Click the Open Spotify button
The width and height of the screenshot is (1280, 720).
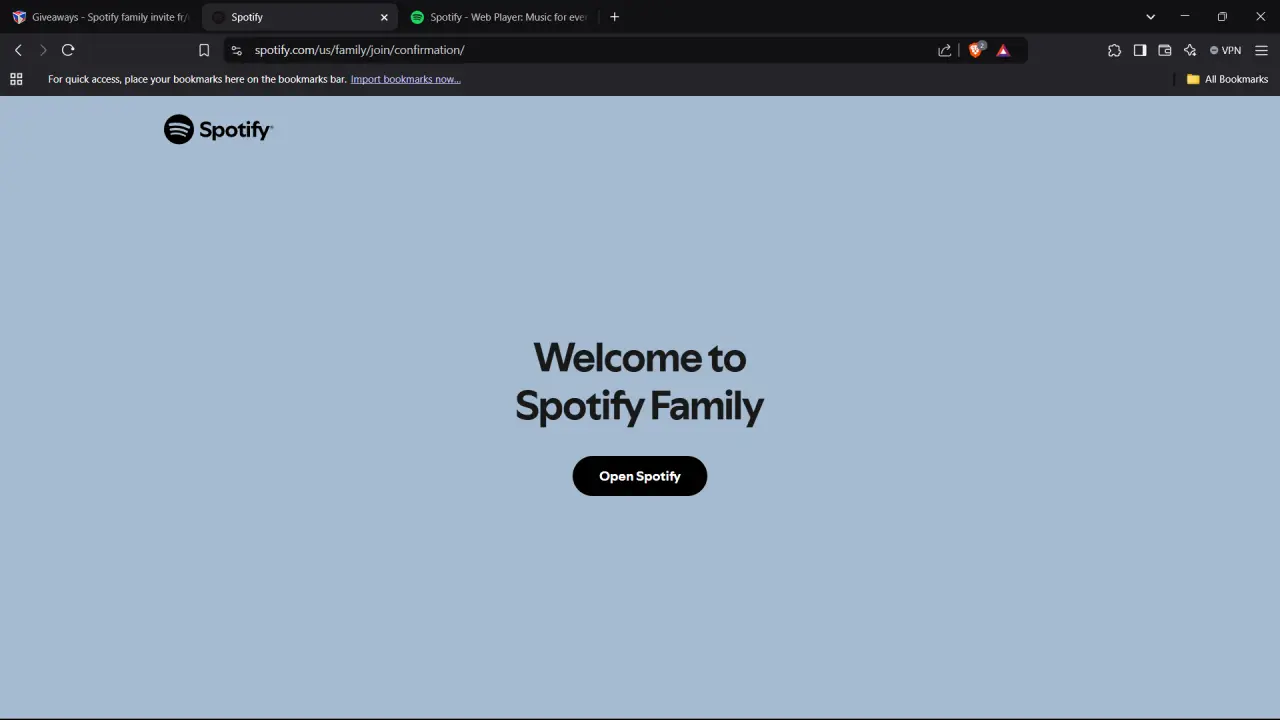tap(640, 476)
